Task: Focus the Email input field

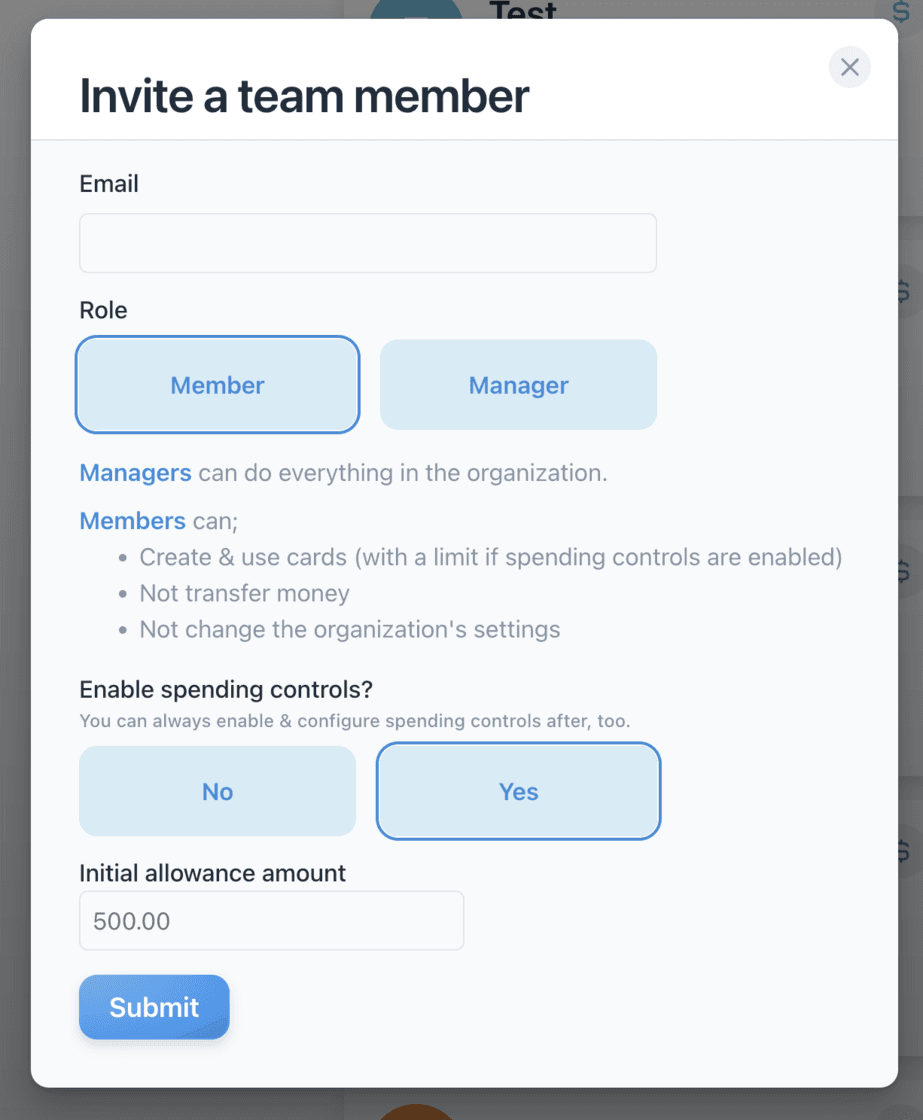Action: (x=368, y=243)
